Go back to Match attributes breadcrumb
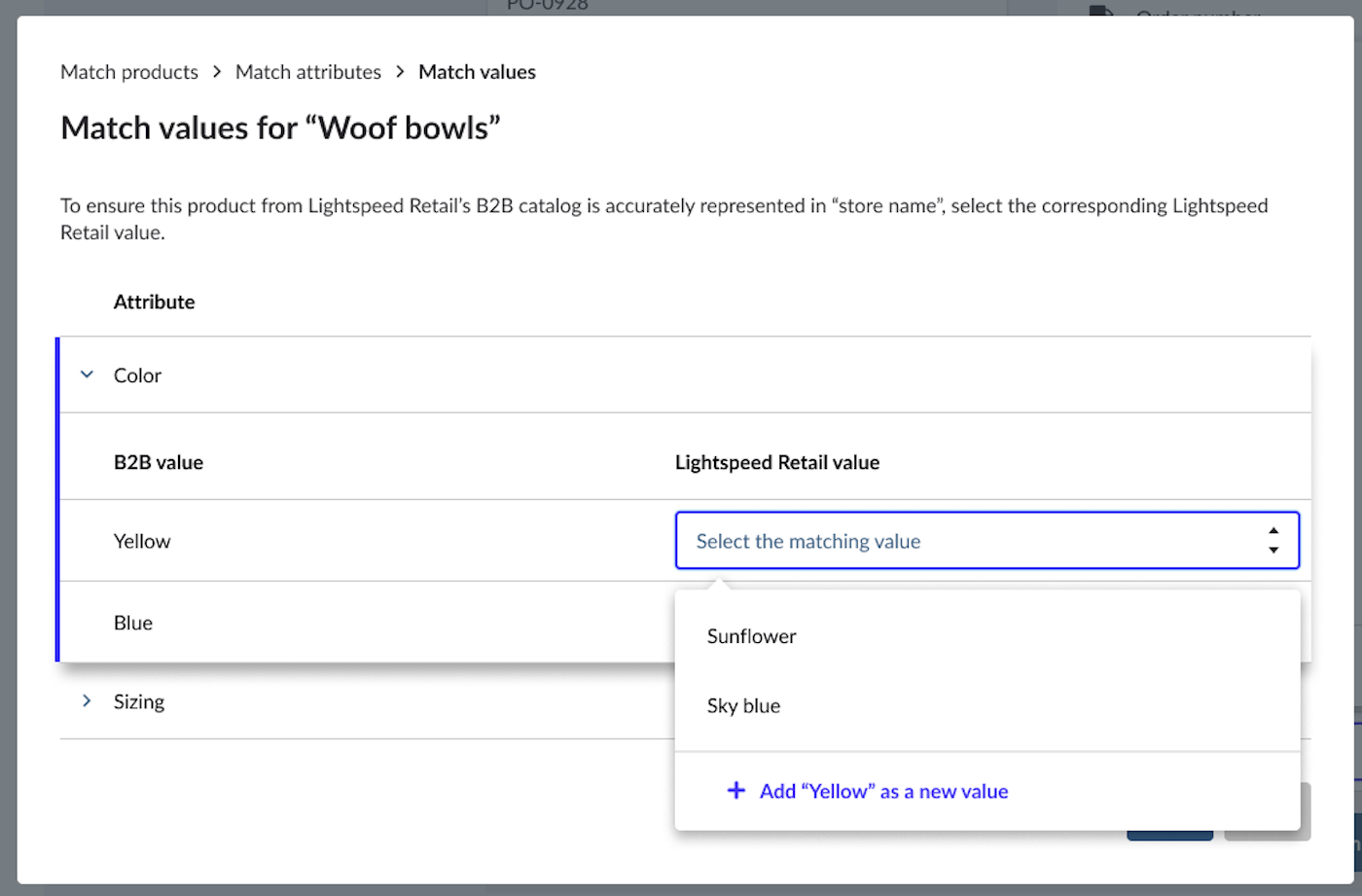Image resolution: width=1362 pixels, height=896 pixels. (308, 72)
